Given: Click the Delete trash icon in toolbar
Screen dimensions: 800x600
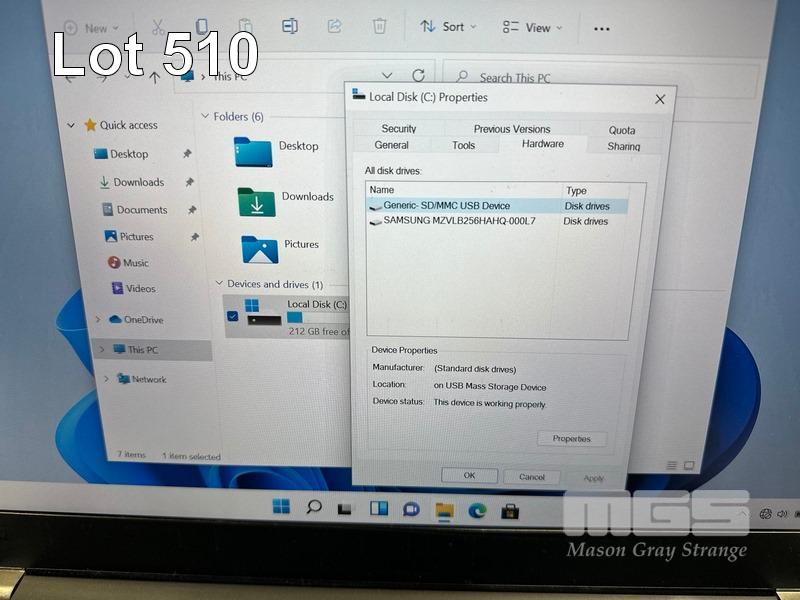Looking at the screenshot, I should 380,26.
